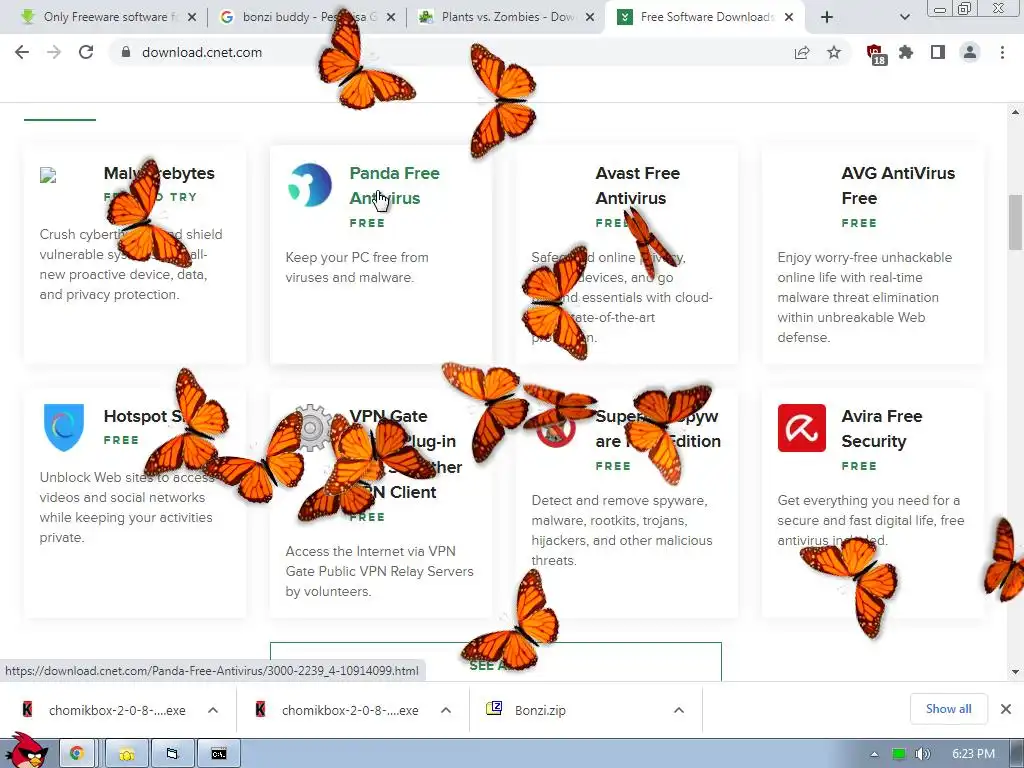This screenshot has width=1024, height=768.
Task: Click the SuperAntiSpyware red icon
Action: [556, 429]
